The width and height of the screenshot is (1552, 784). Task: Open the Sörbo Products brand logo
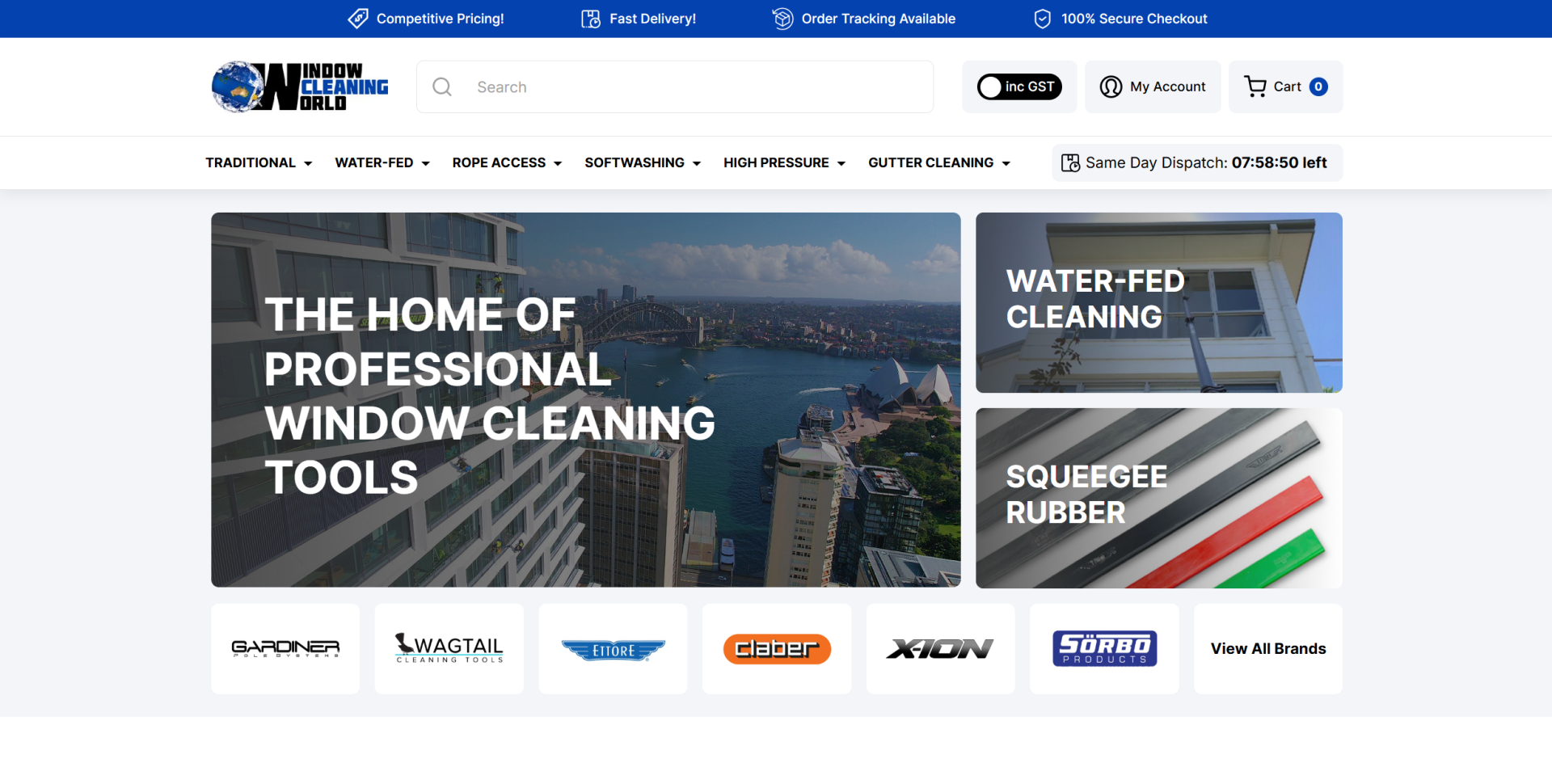click(1104, 648)
